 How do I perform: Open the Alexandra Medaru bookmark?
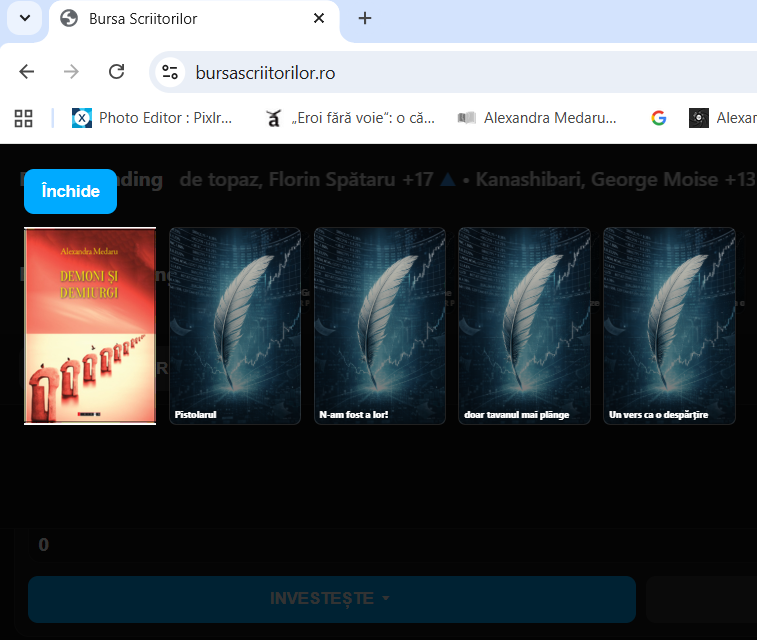pos(537,118)
